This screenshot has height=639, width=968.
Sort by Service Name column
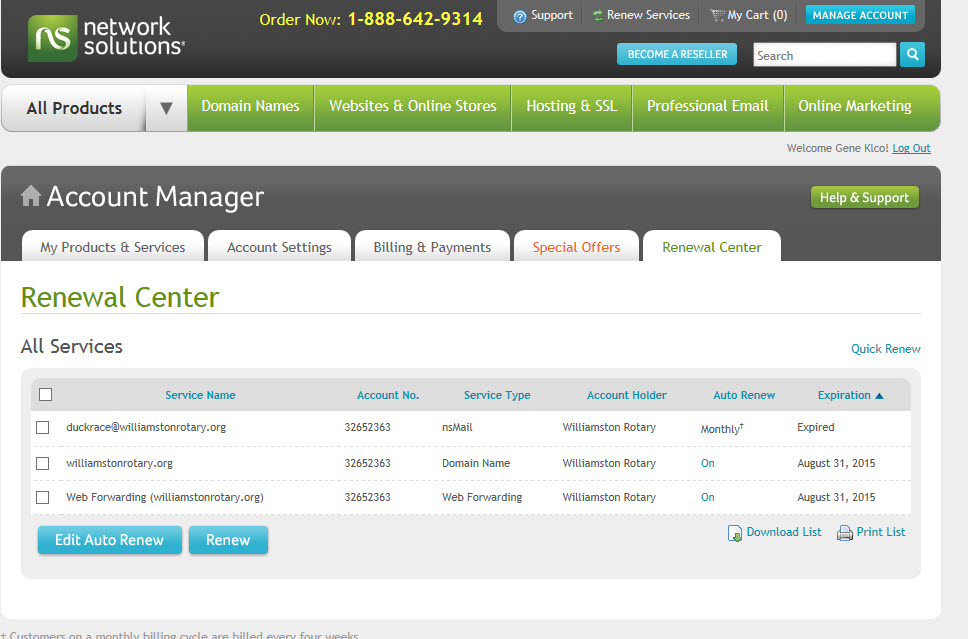pyautogui.click(x=200, y=395)
